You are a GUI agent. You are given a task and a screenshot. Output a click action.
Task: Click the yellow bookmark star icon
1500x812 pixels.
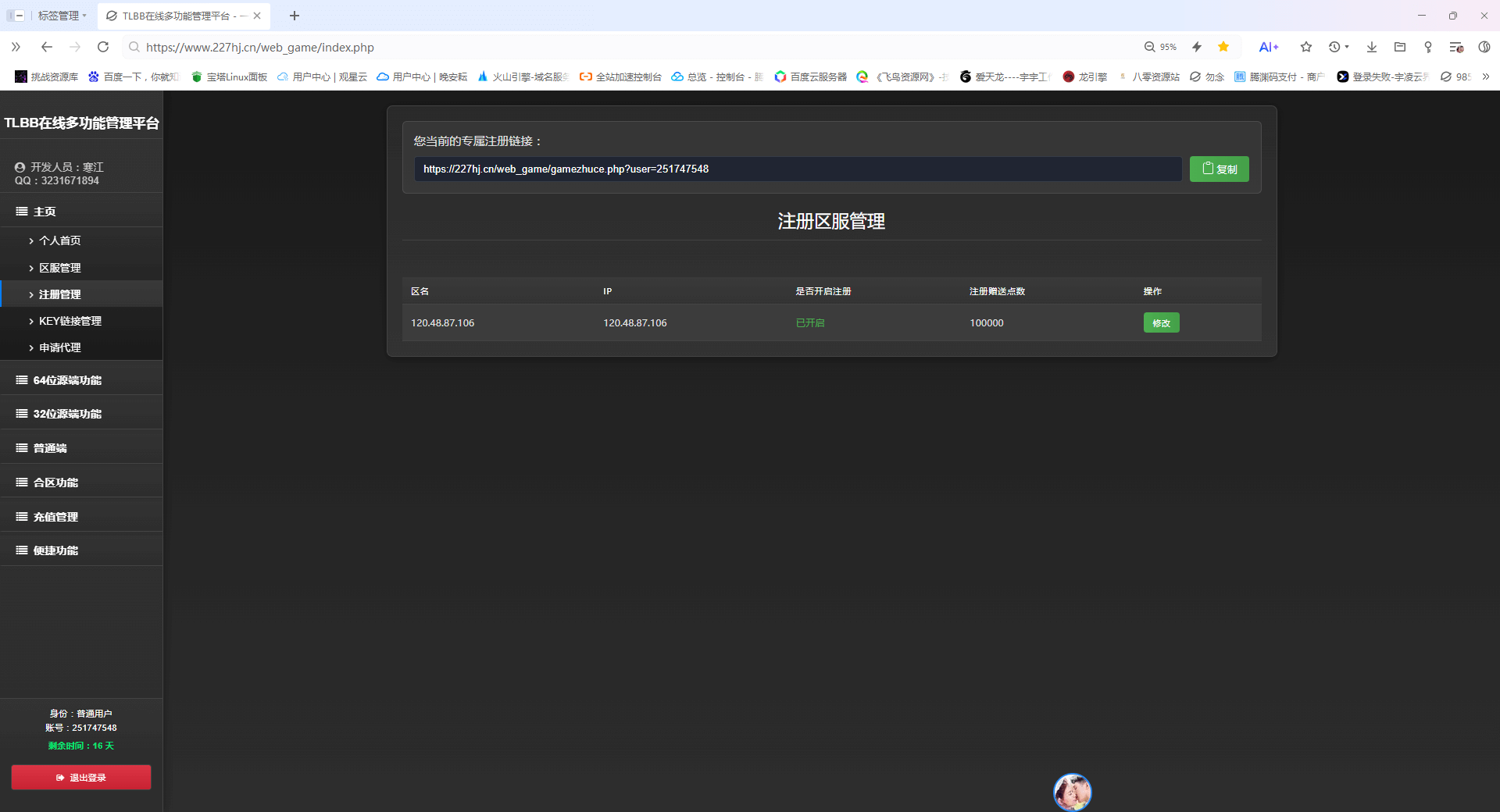click(1223, 47)
